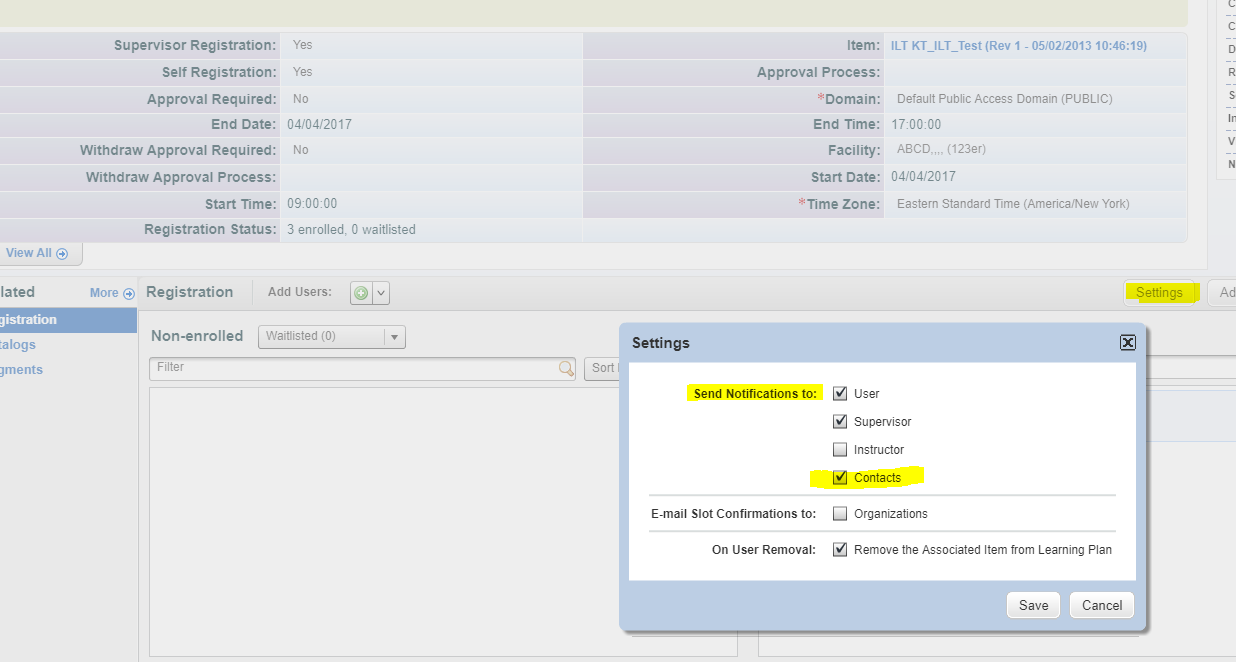Viewport: 1236px width, 662px height.
Task: Uncheck the Contacts notification checkbox
Action: (x=840, y=477)
